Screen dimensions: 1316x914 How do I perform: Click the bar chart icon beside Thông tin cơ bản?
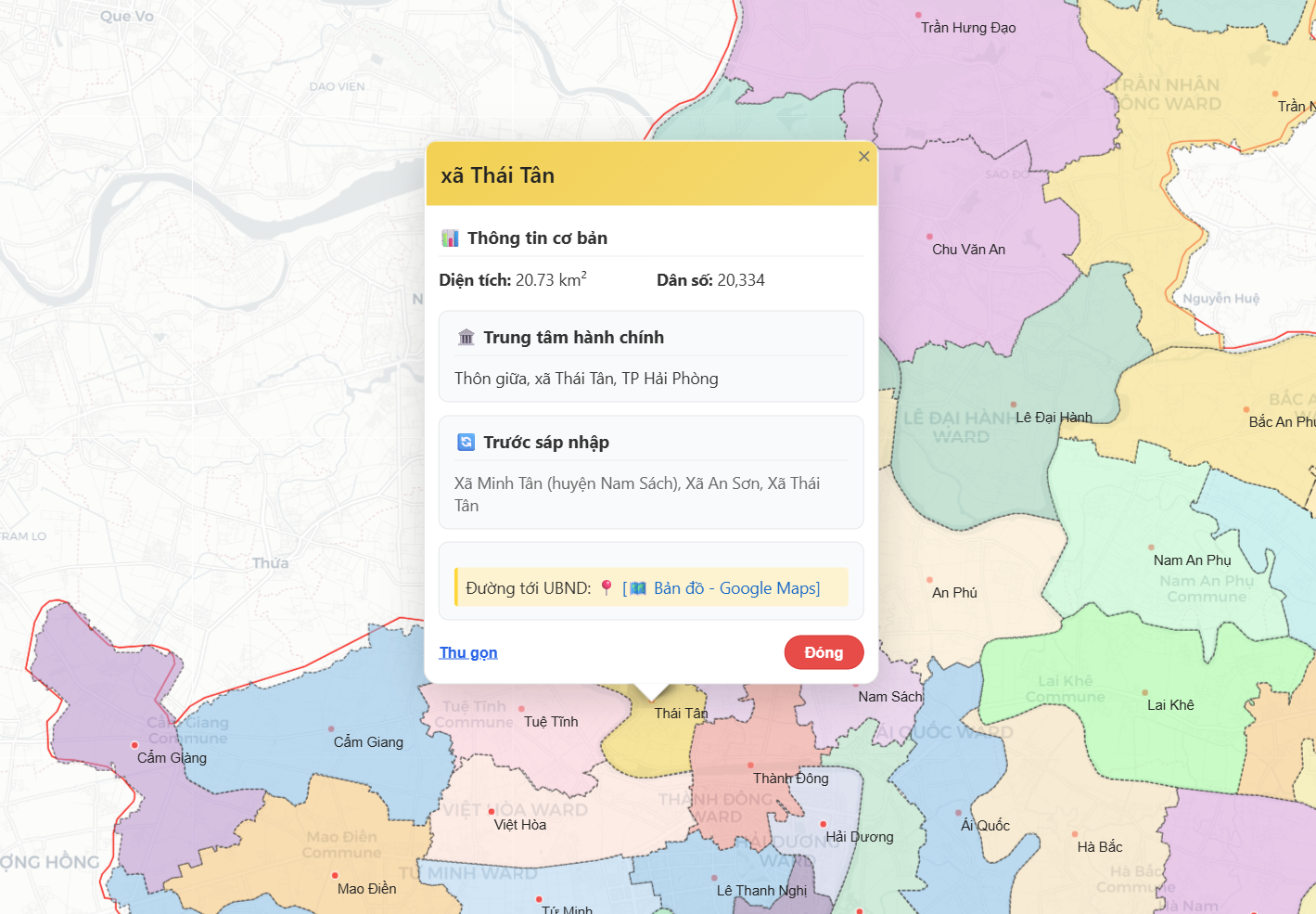(x=451, y=238)
